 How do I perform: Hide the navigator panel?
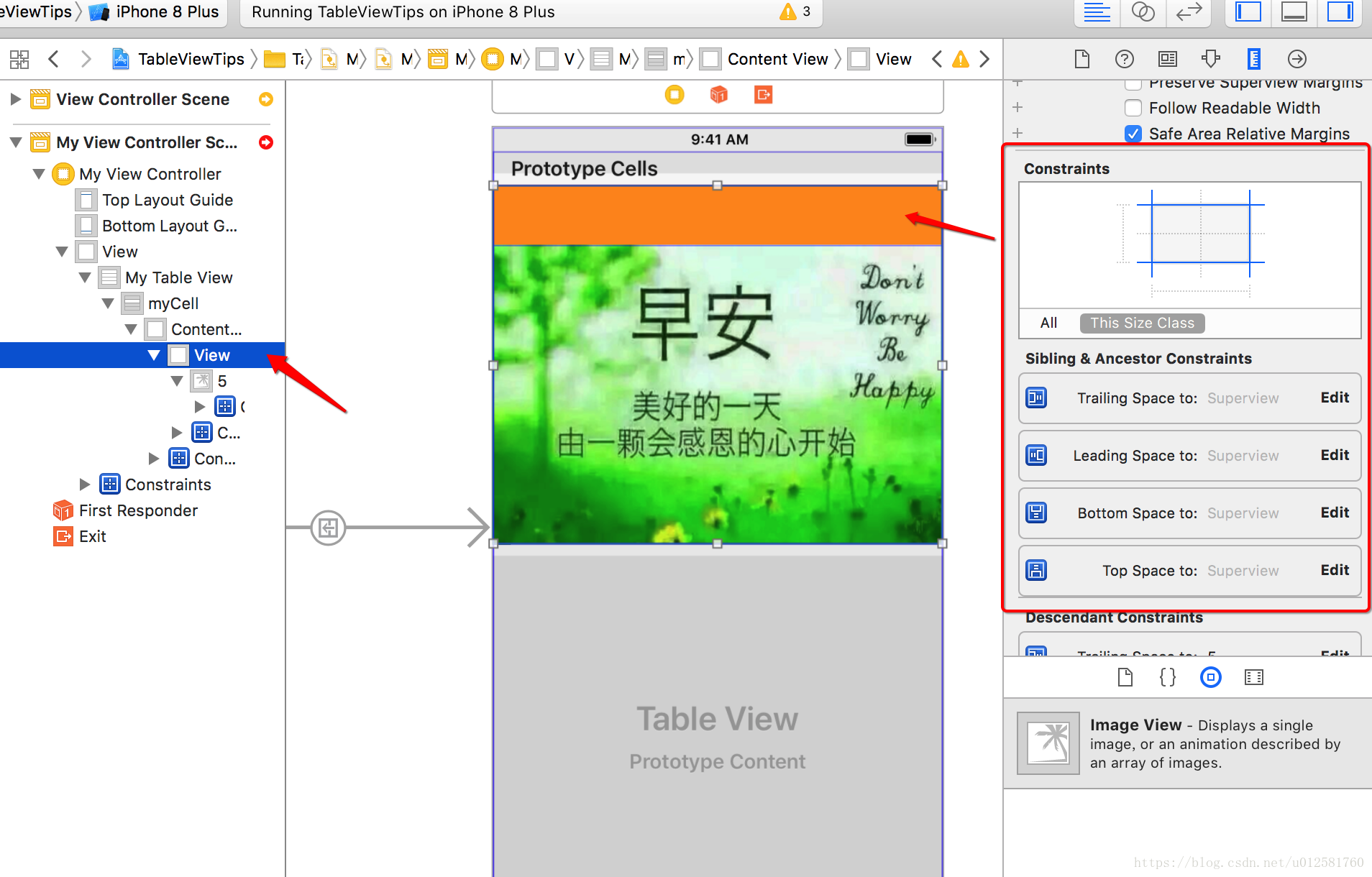1248,12
